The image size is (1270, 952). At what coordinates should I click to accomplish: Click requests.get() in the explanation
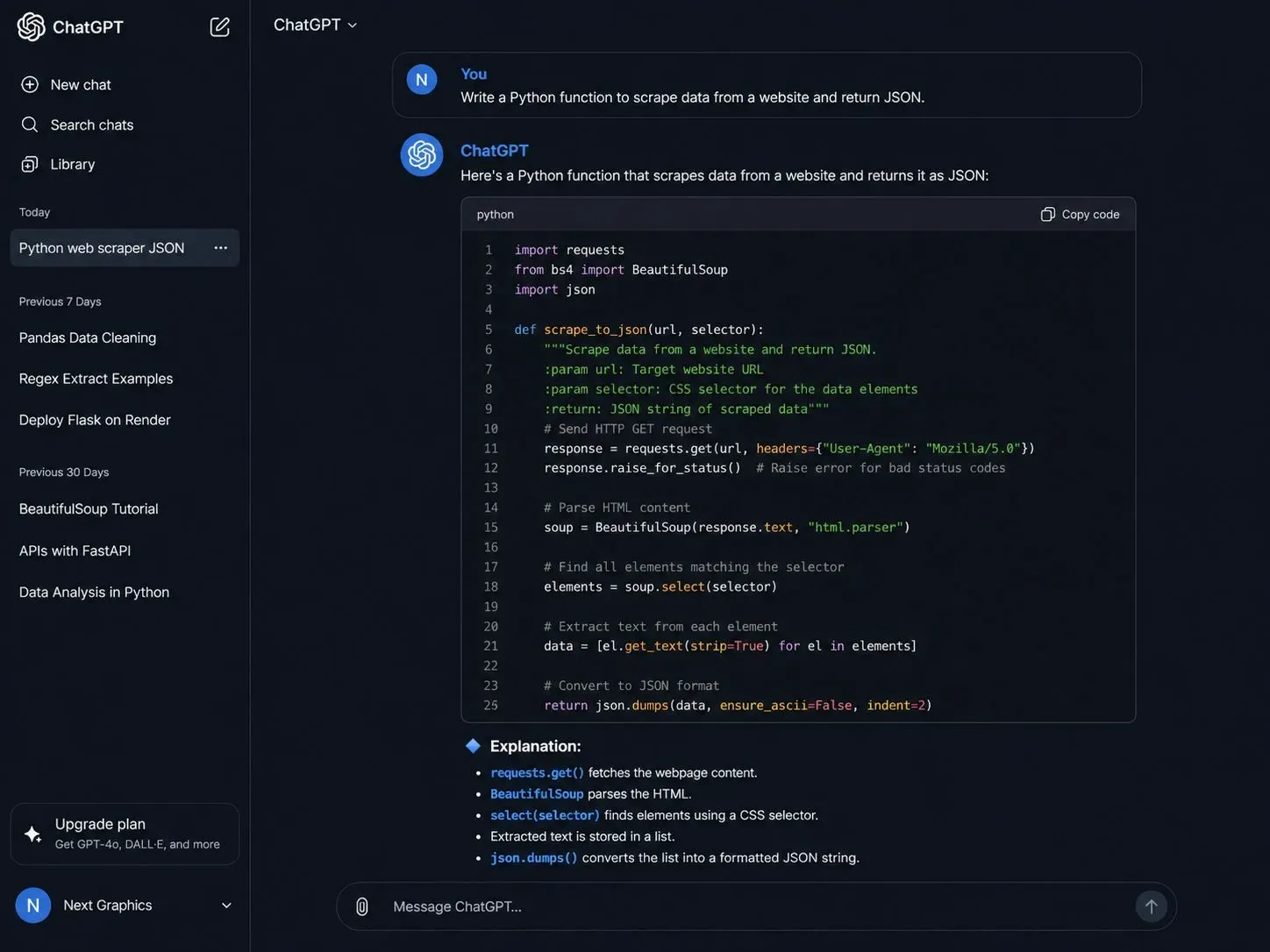click(x=537, y=772)
